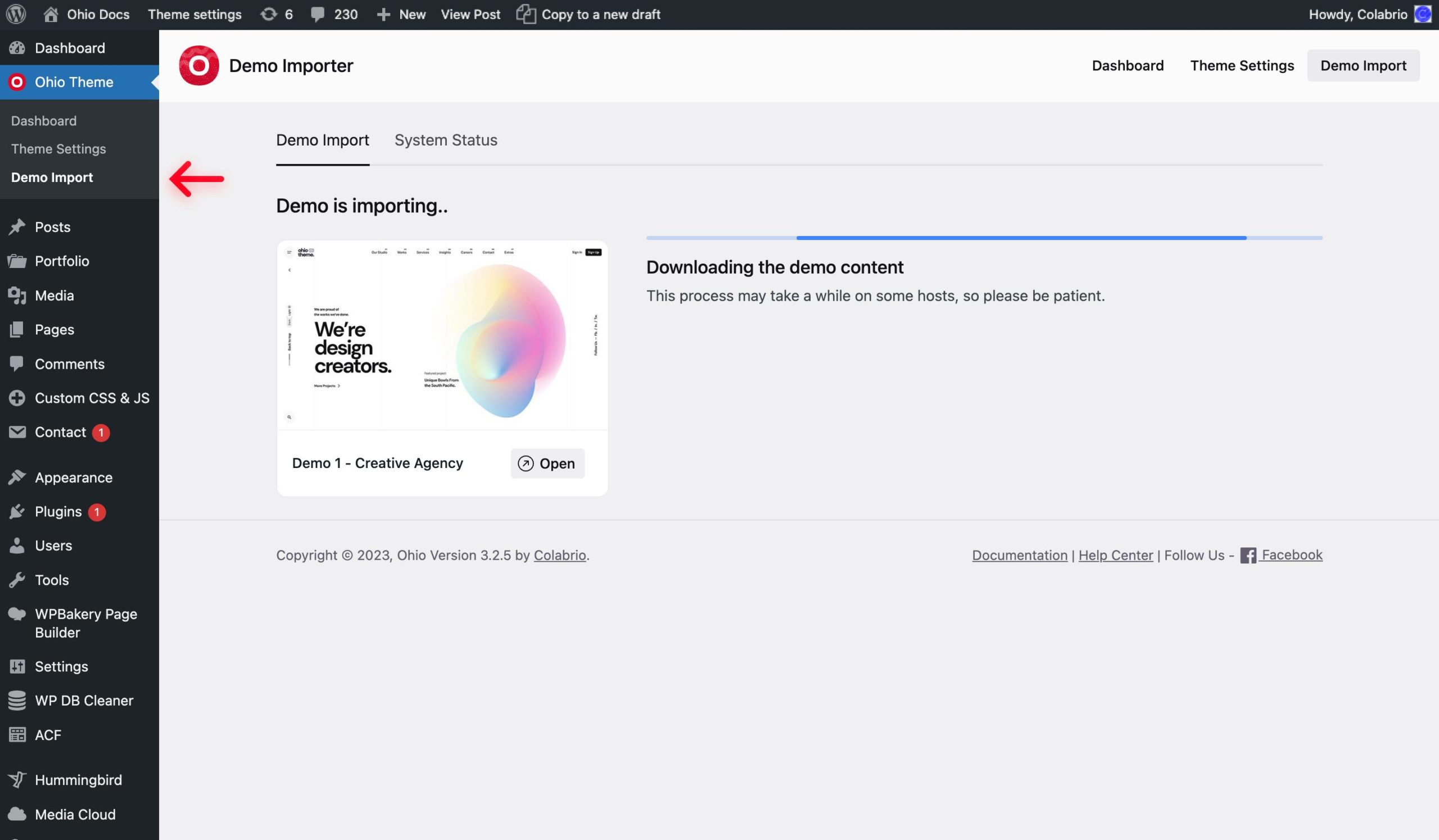
Task: Click the WordPress logo in admin bar
Action: (16, 14)
